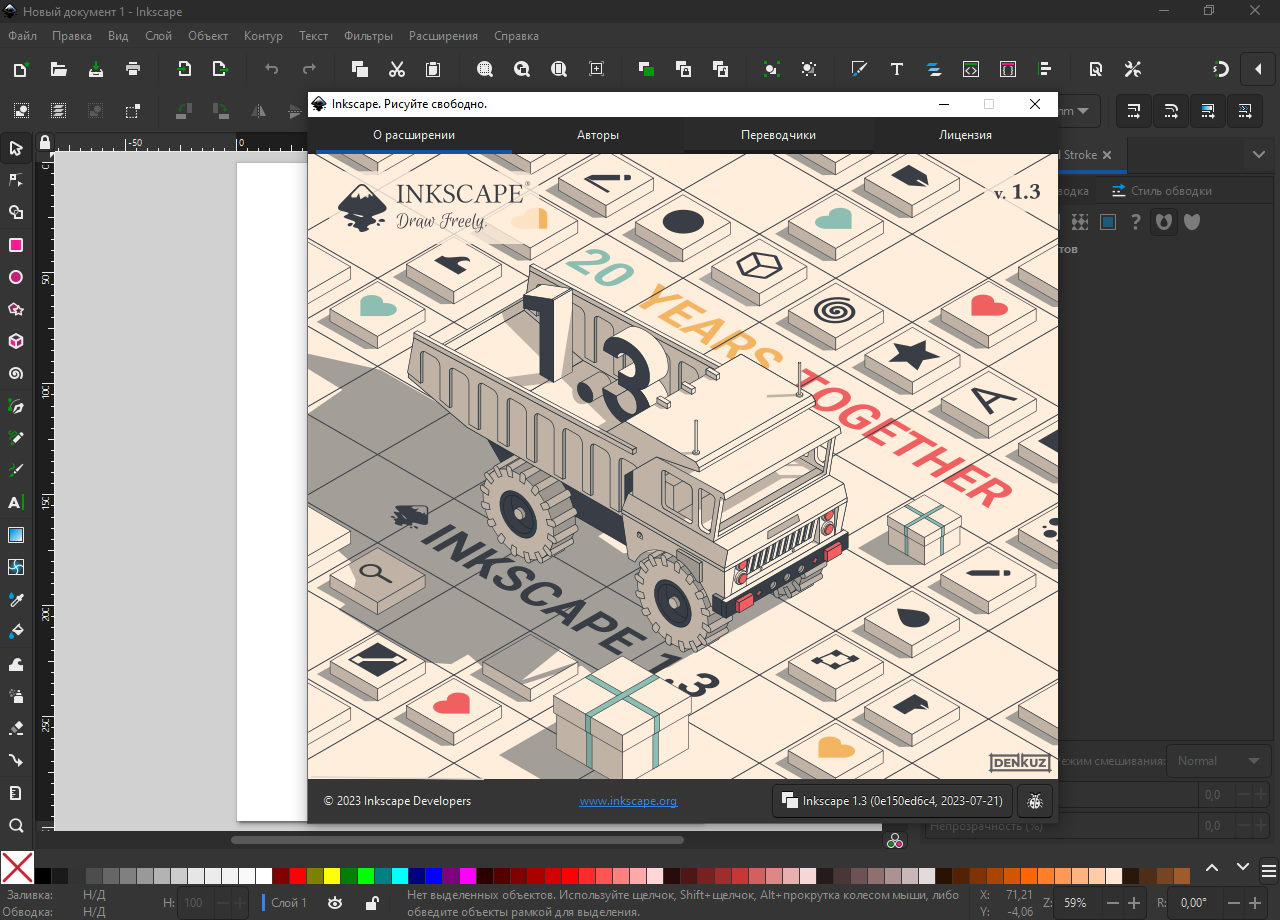
Task: Toggle scale stroke width with object
Action: (1133, 110)
